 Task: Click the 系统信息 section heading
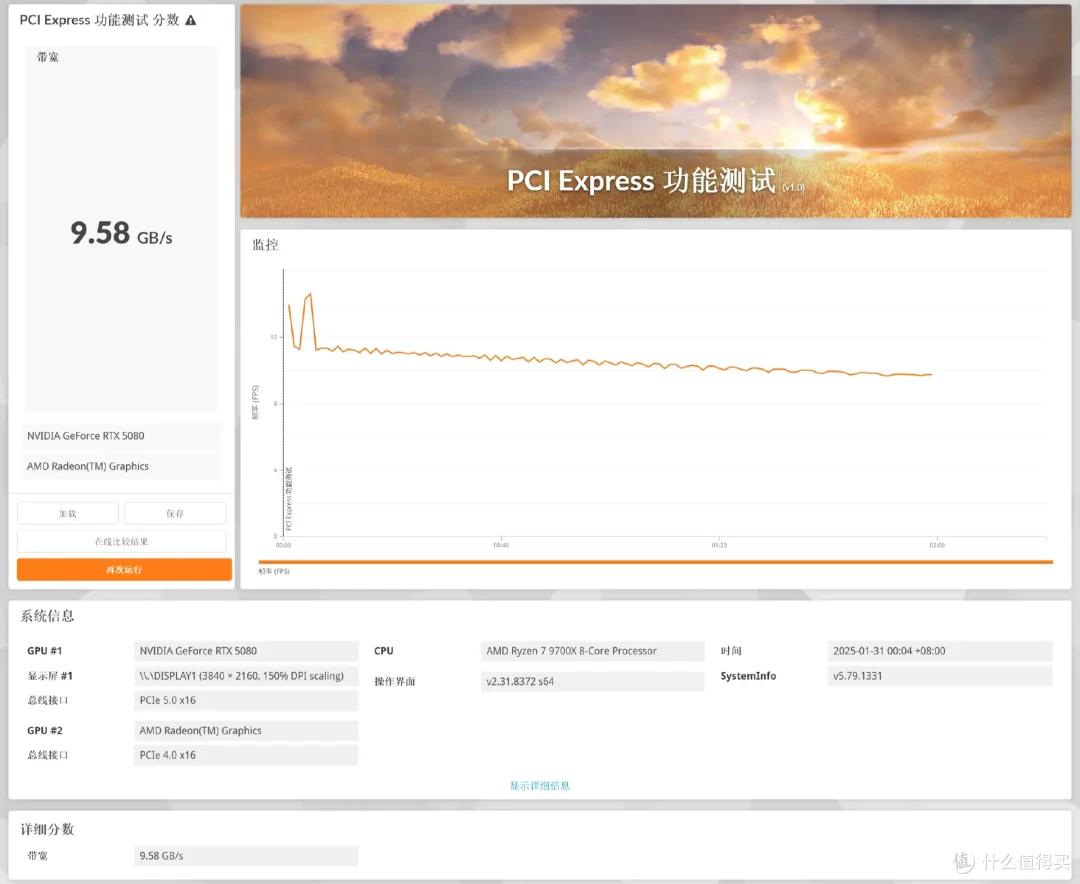[48, 616]
